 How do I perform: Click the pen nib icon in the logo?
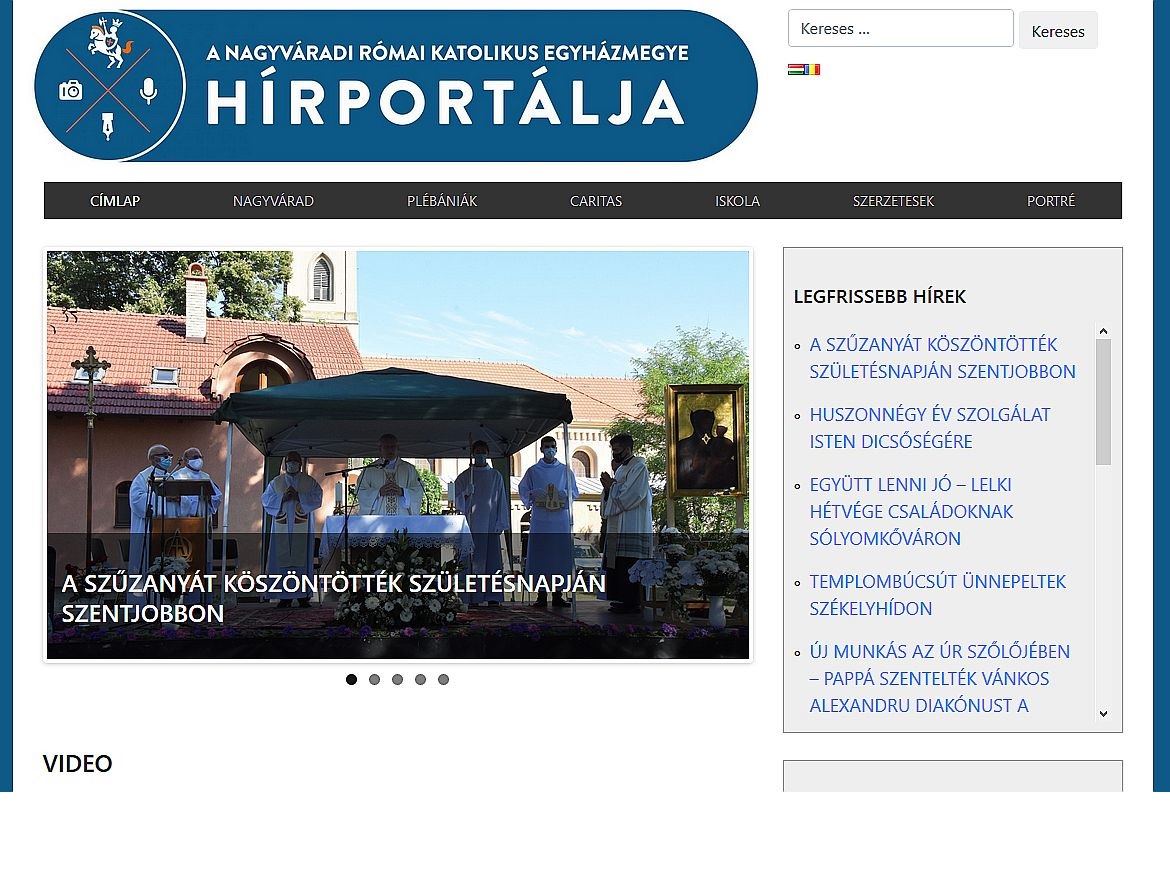pyautogui.click(x=109, y=127)
